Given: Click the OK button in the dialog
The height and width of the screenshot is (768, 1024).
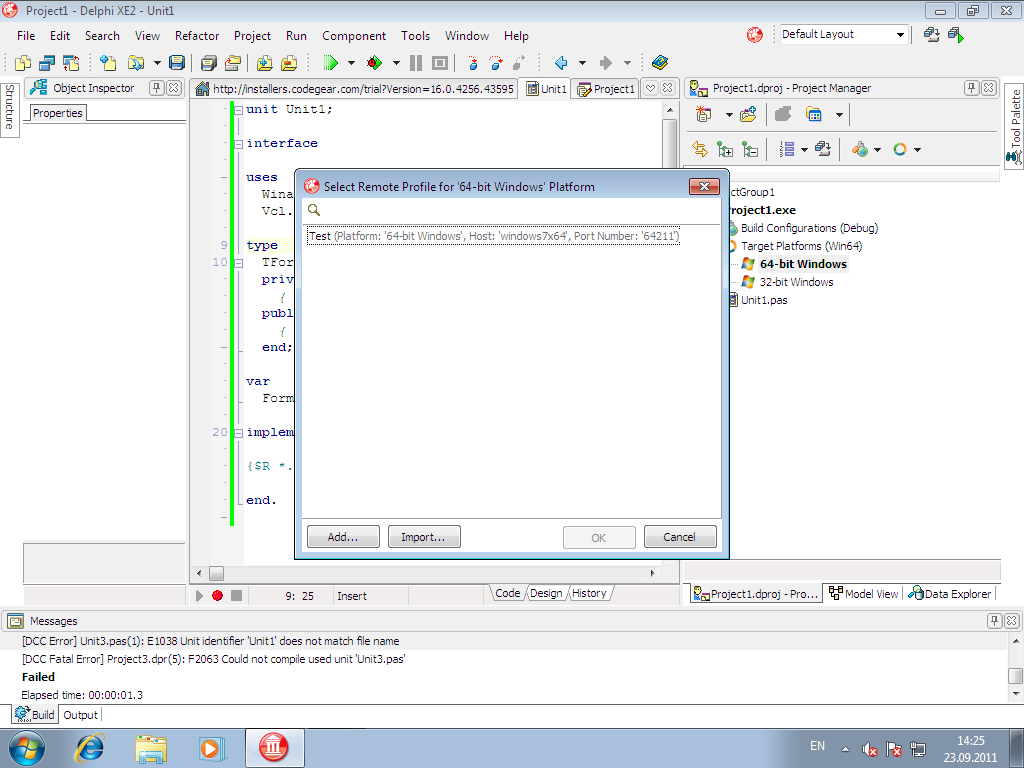Looking at the screenshot, I should 599,537.
